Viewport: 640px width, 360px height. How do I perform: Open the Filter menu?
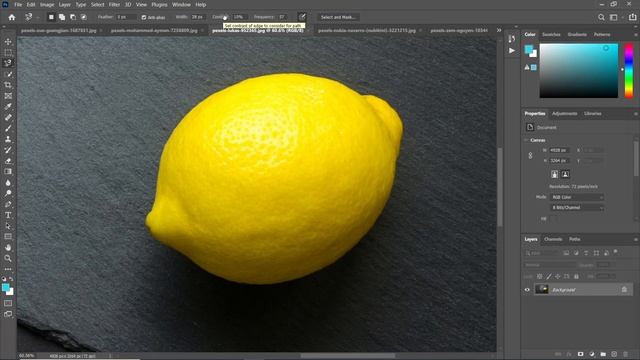click(114, 4)
